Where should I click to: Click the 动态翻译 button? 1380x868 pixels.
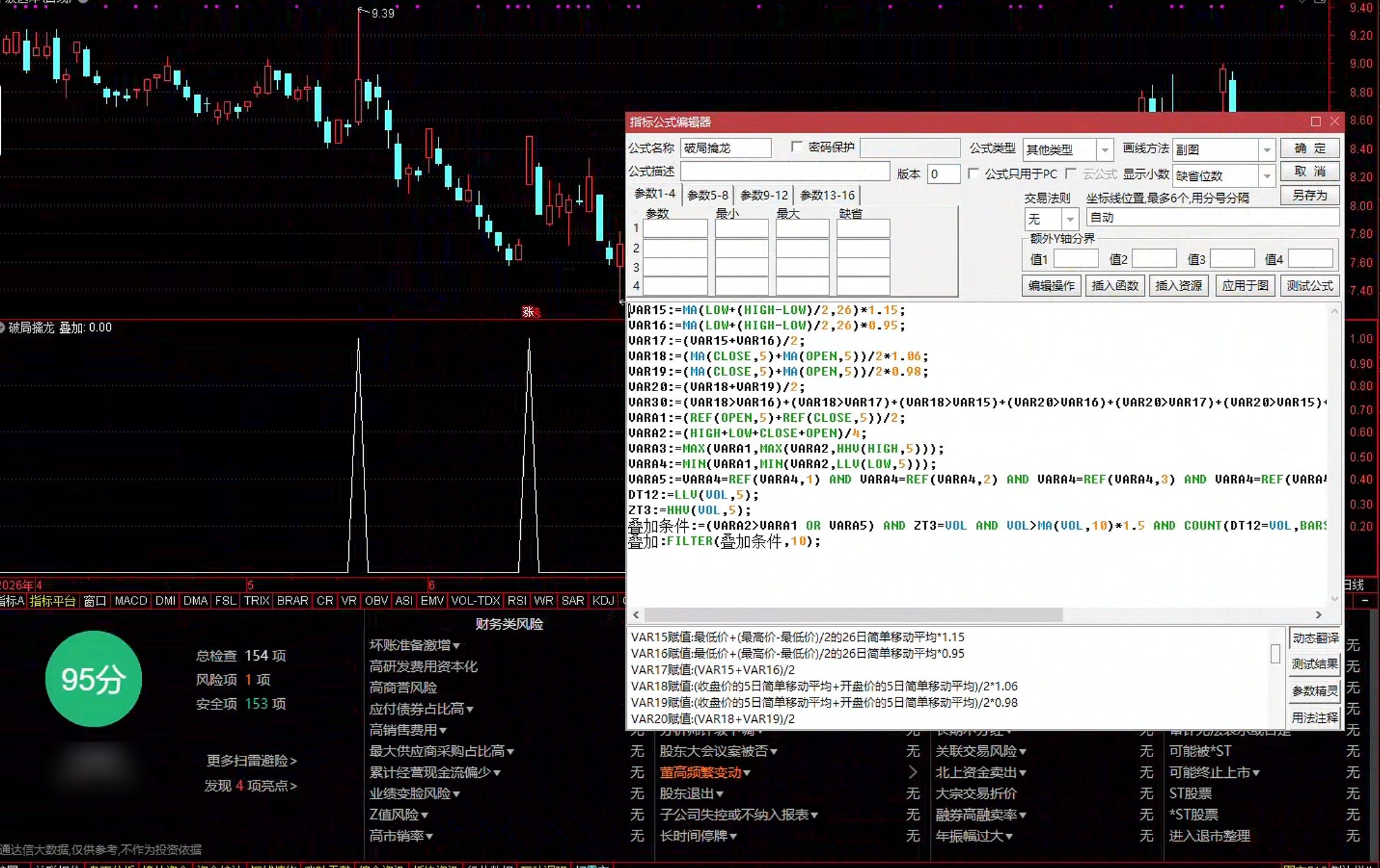[1314, 638]
